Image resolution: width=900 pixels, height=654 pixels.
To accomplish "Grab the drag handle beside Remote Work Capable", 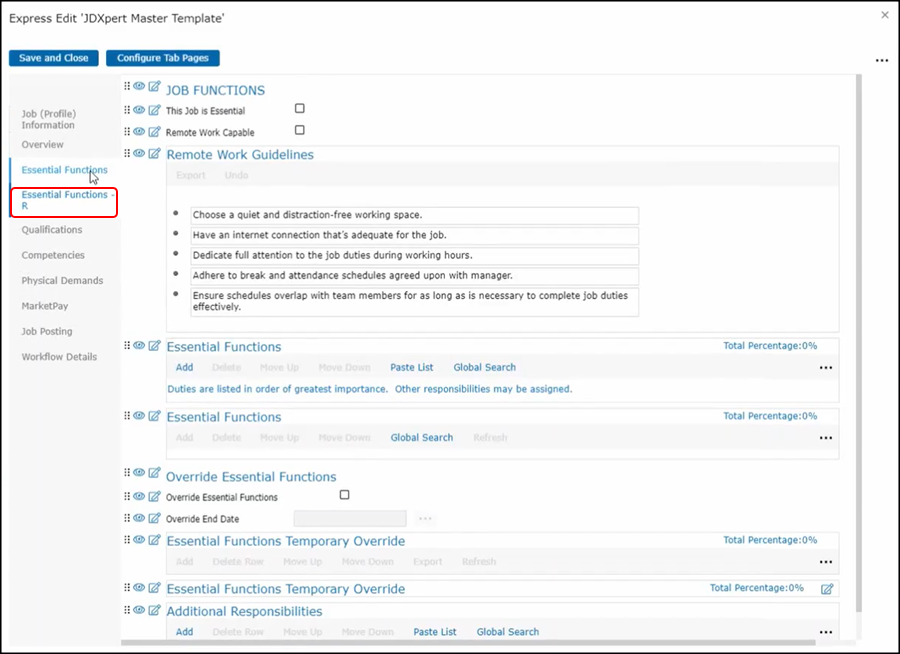I will 127,131.
